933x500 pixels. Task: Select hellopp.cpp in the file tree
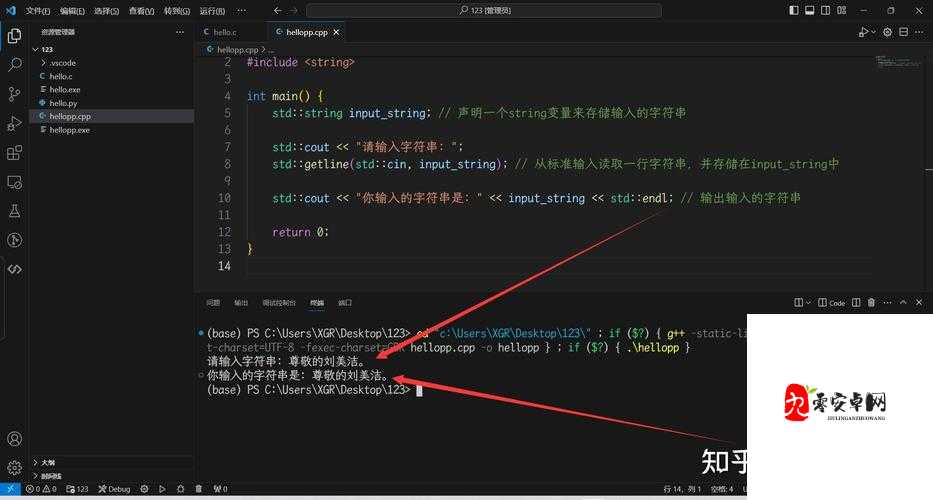tap(112, 116)
